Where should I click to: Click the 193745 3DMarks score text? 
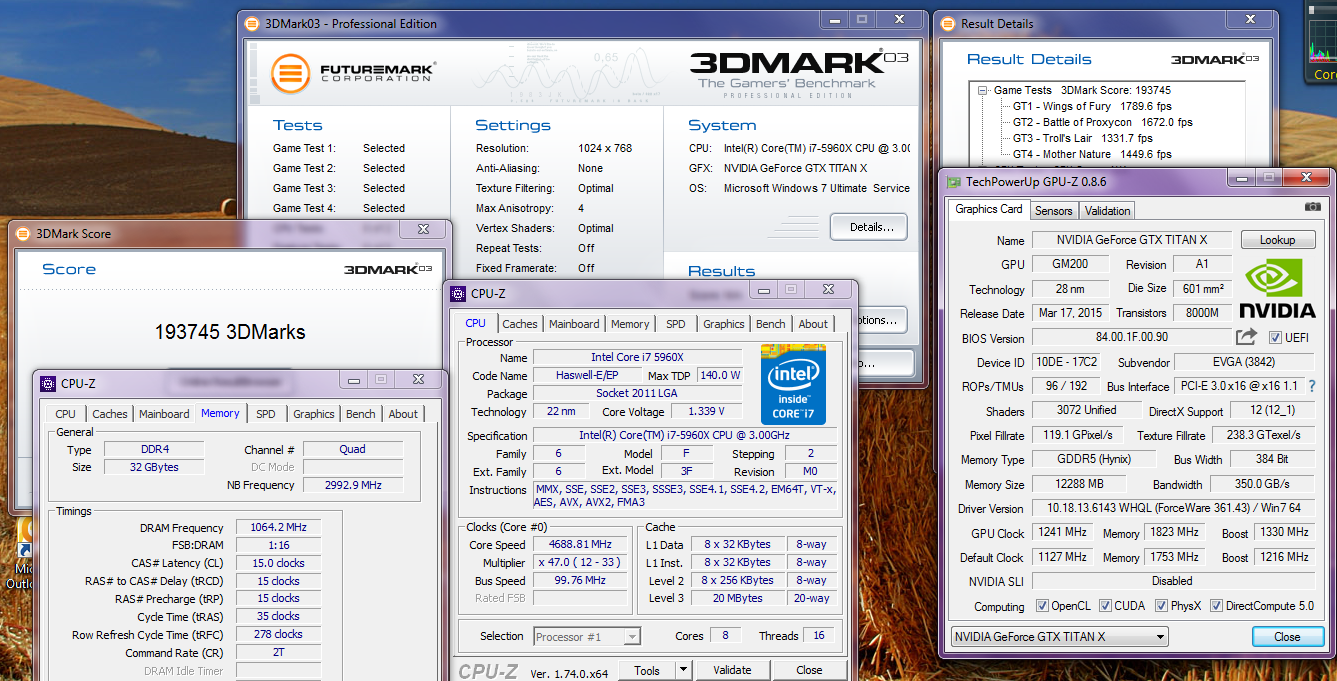[230, 332]
